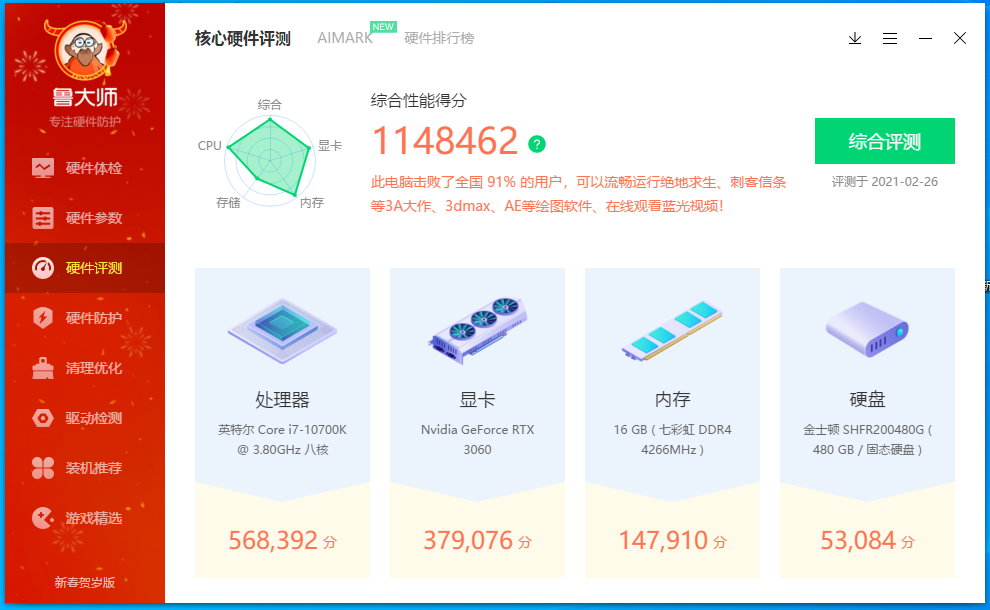Click the processor chip icon
The height and width of the screenshot is (610, 990).
(282, 330)
